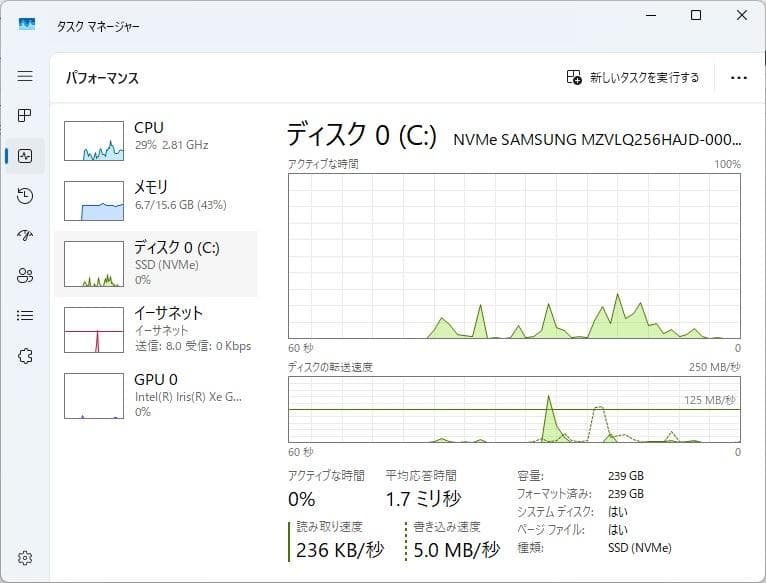Click the Task Manager app icon in title bar
Viewport: 766px width, 583px height.
point(27,24)
